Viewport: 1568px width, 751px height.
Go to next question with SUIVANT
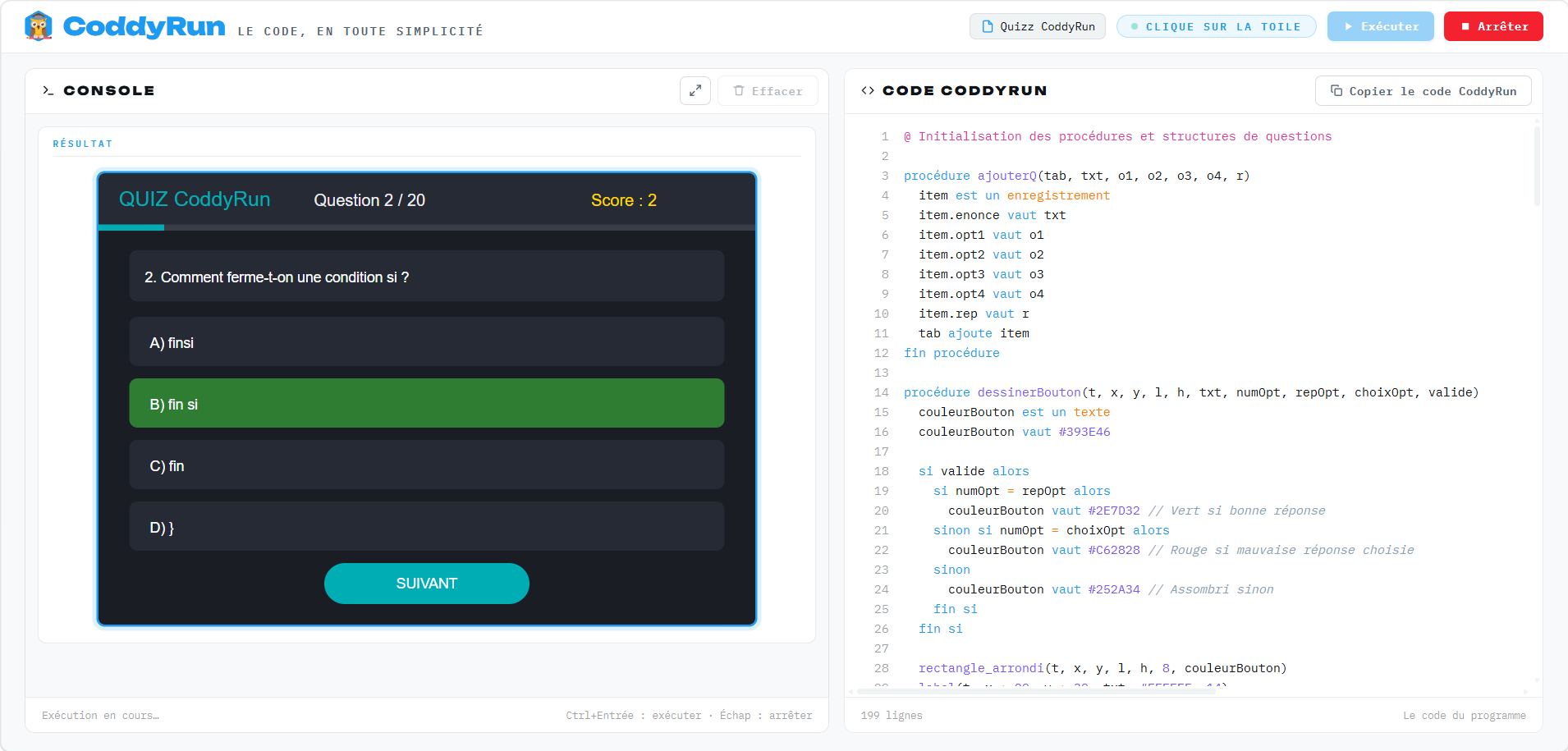click(x=427, y=584)
